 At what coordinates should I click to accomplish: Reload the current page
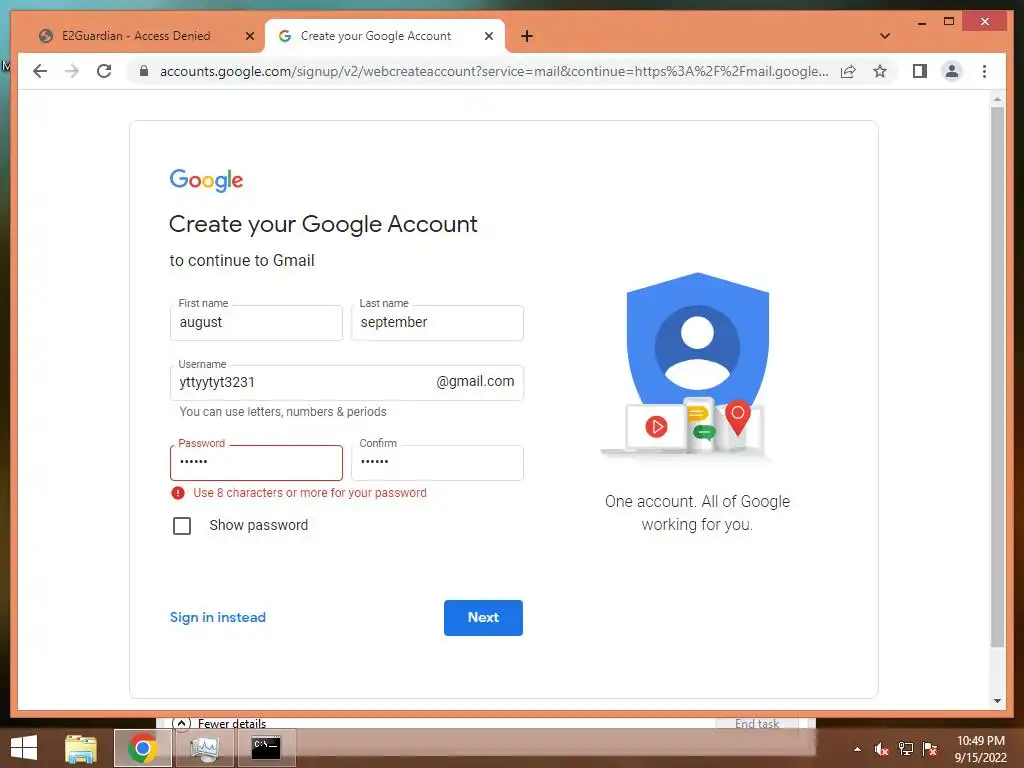click(x=104, y=71)
